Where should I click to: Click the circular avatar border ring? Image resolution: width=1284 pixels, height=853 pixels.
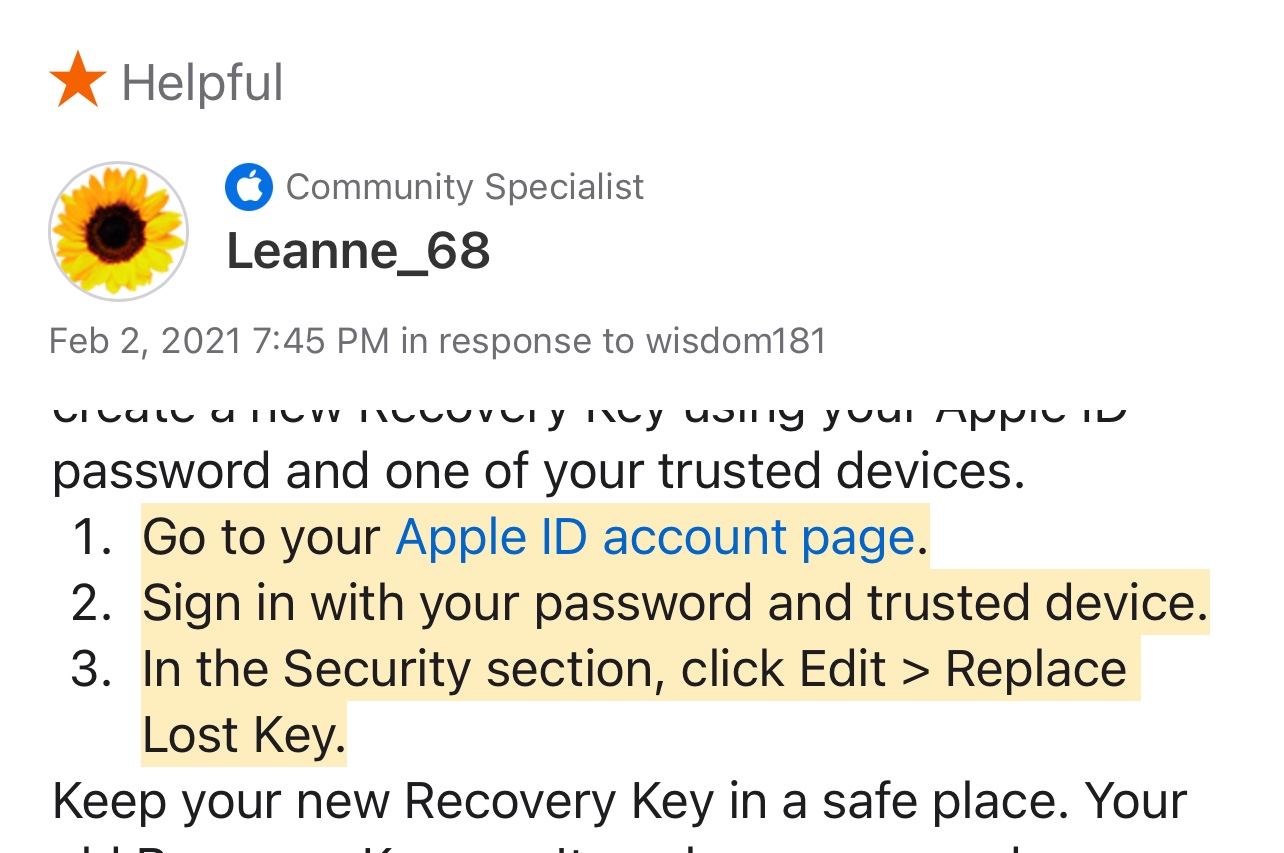117,164
